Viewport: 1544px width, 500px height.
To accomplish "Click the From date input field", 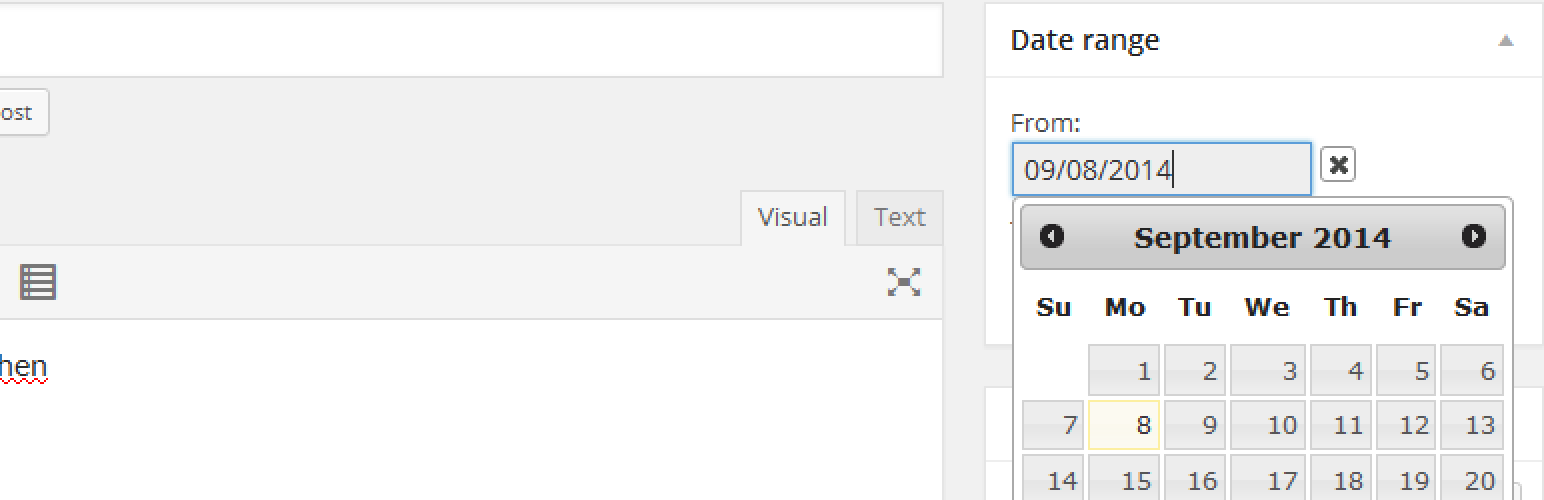I will pos(1160,169).
